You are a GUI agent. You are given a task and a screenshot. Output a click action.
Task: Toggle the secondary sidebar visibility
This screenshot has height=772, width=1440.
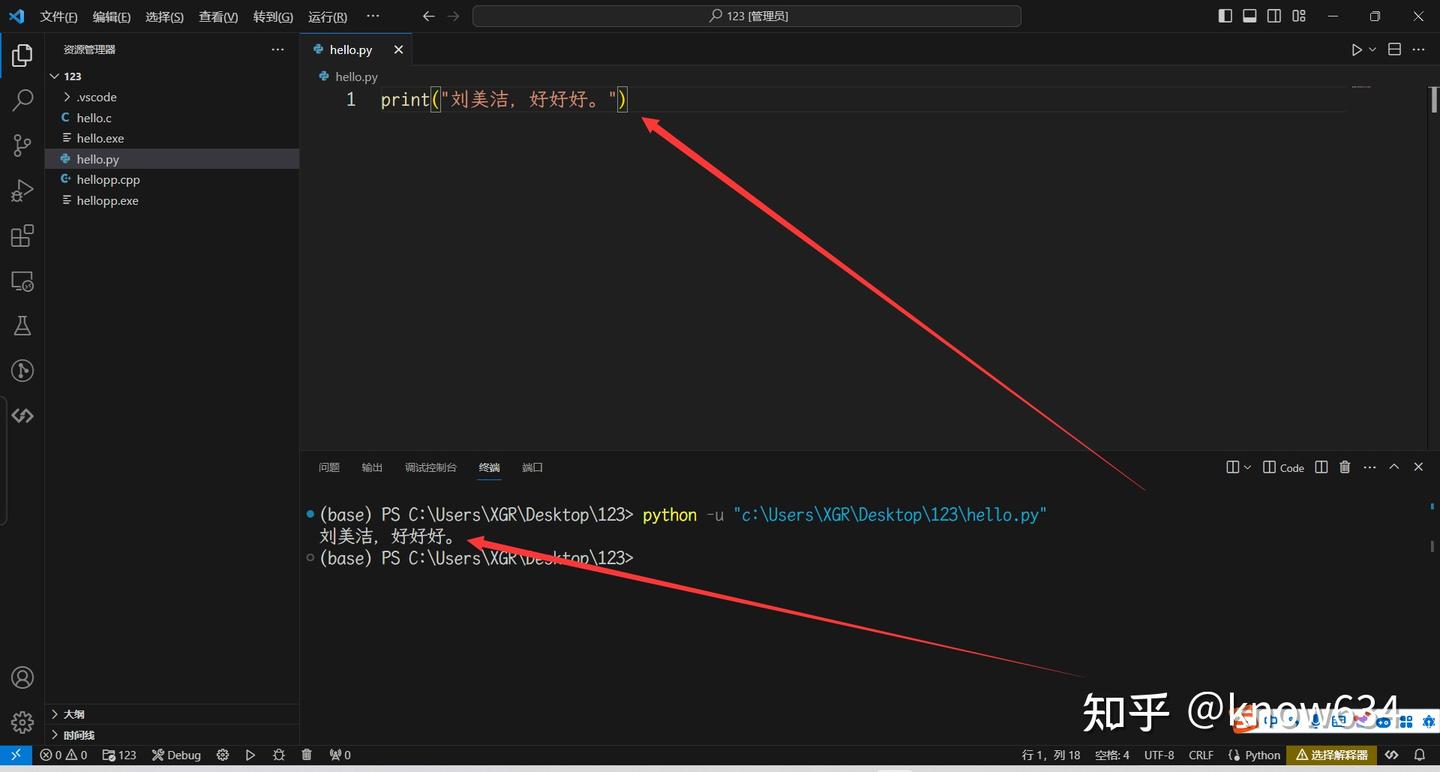[x=1271, y=16]
